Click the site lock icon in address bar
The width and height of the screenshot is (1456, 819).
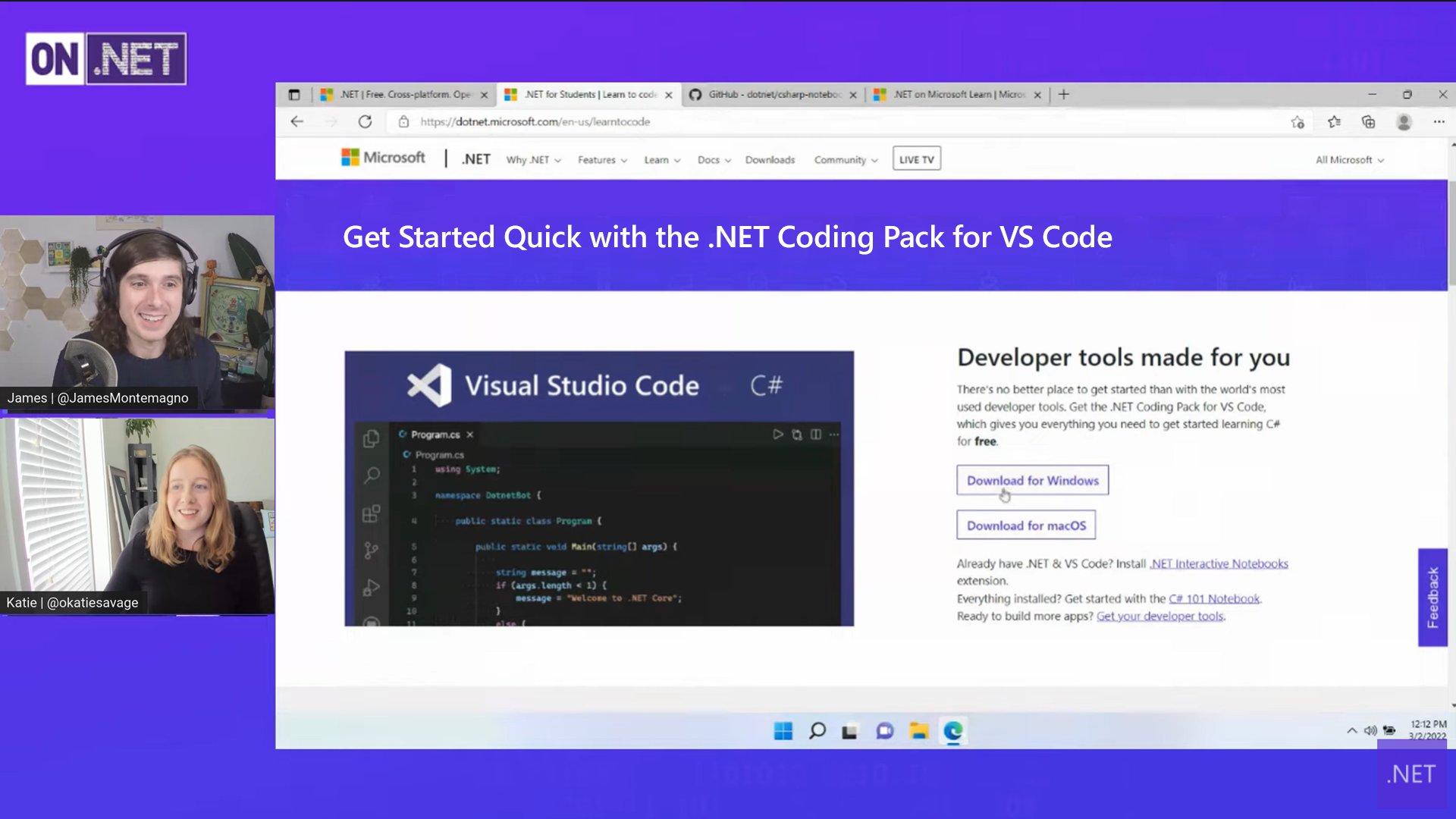pos(403,121)
